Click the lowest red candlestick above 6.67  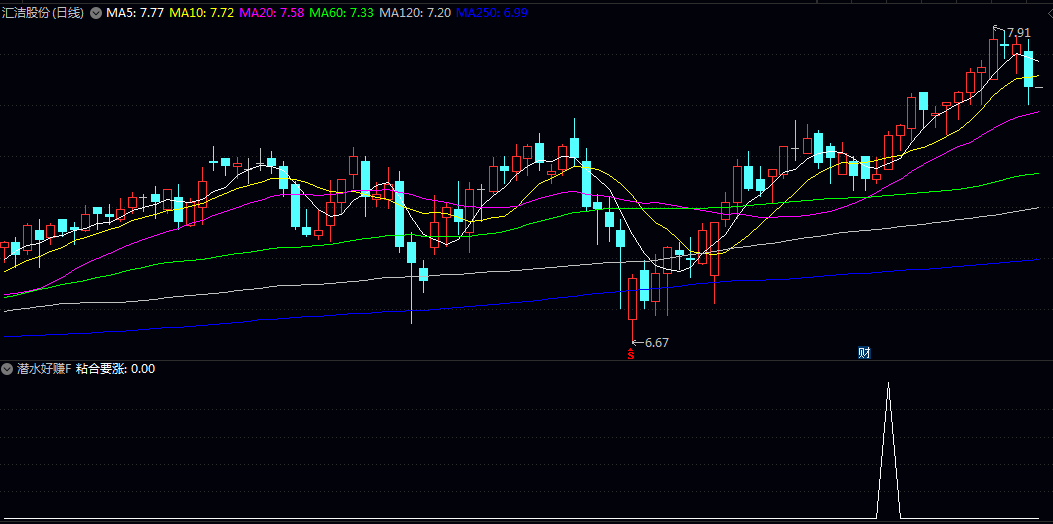632,298
